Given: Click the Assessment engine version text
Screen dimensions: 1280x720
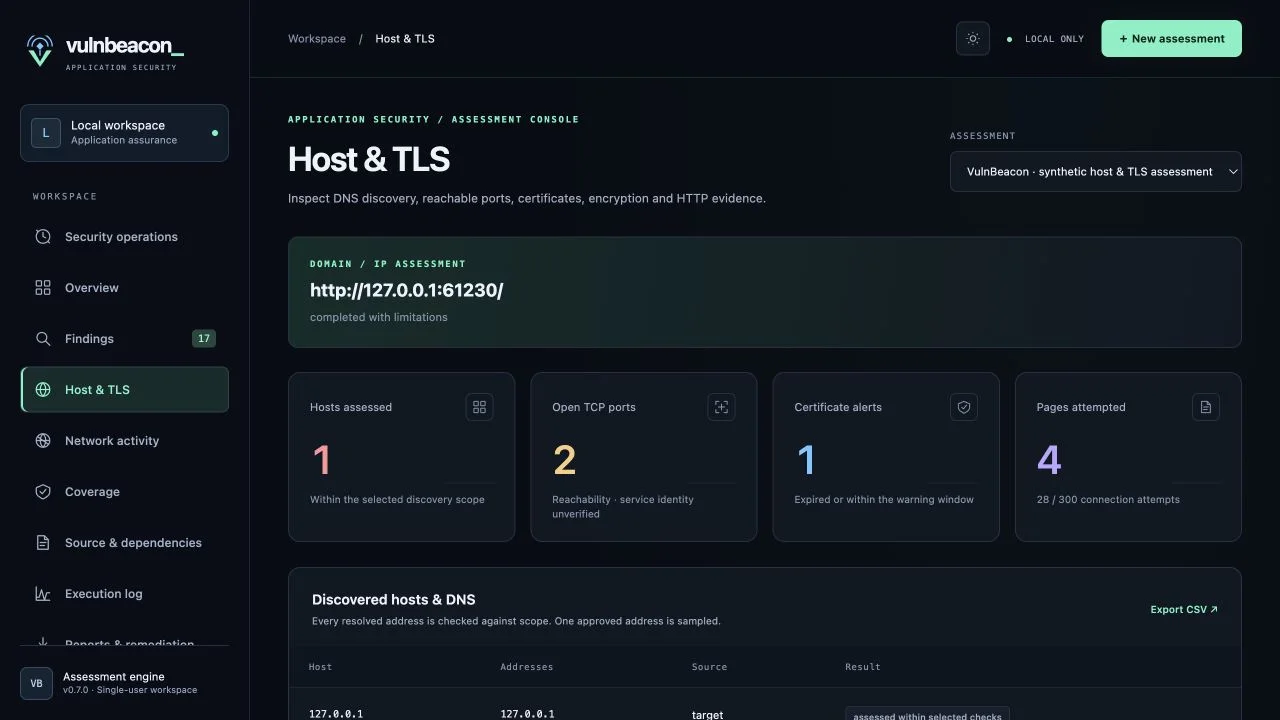Looking at the screenshot, I should coord(130,690).
